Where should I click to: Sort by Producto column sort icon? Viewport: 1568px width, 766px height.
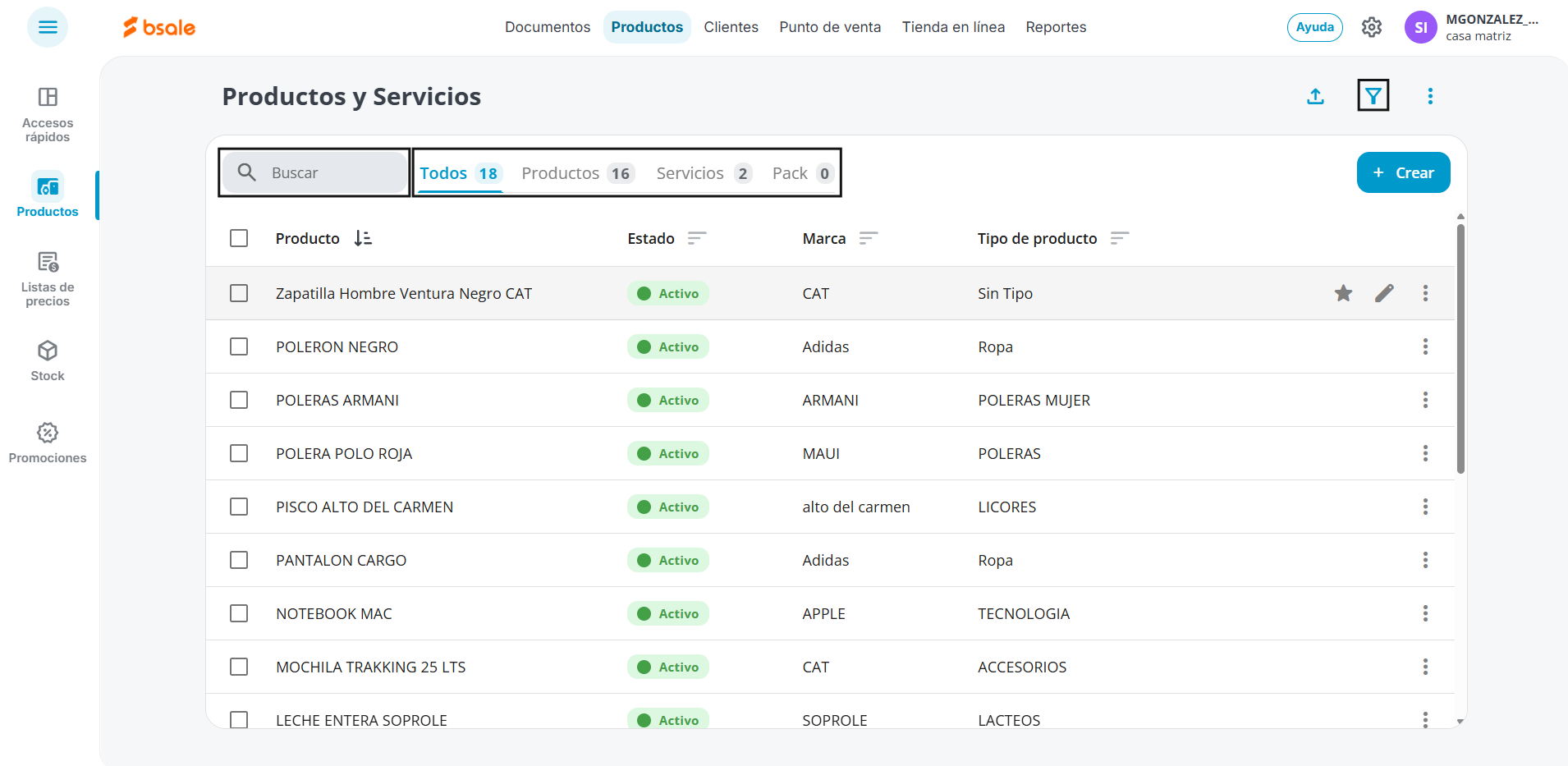tap(363, 238)
